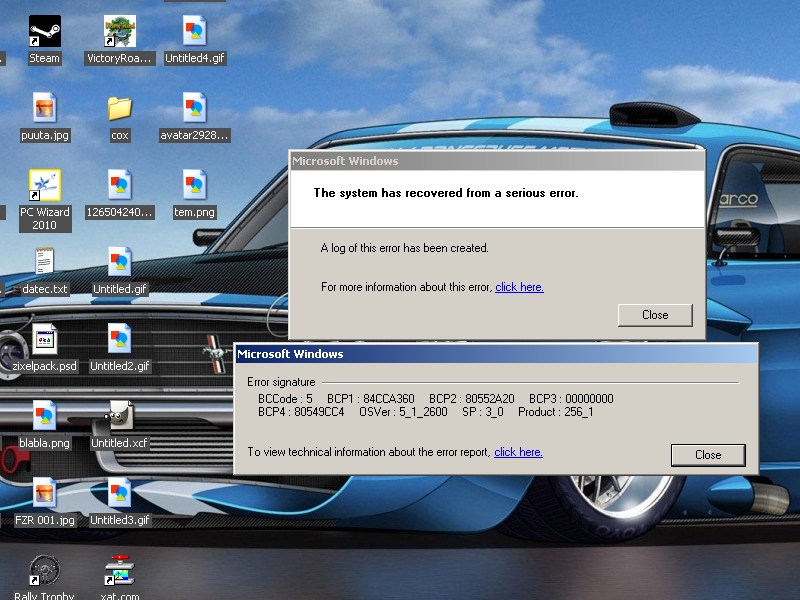The image size is (800, 600).
Task: Click the BCP3 : 00000000 text
Action: [x=571, y=398]
